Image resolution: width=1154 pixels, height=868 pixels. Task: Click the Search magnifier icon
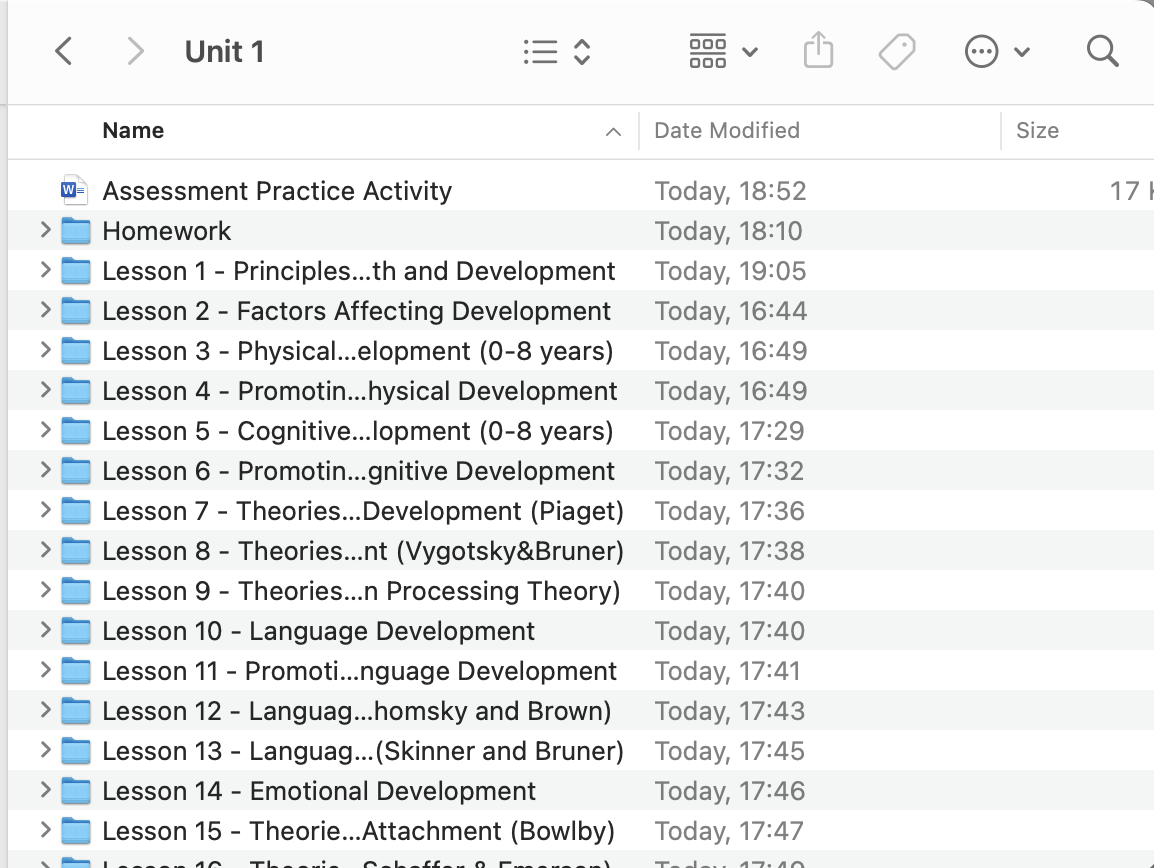pyautogui.click(x=1102, y=52)
